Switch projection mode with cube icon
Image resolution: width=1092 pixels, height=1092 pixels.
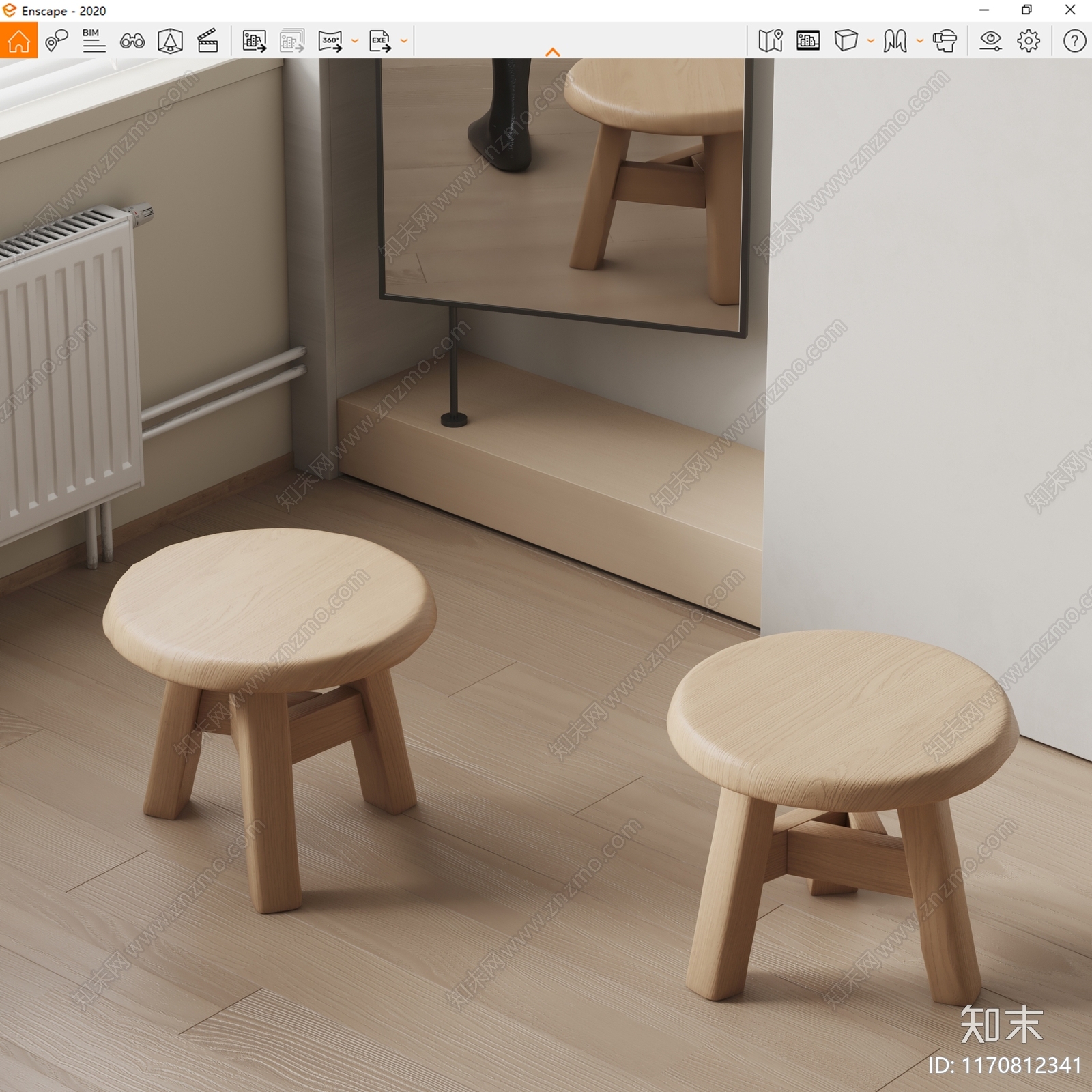[x=846, y=40]
